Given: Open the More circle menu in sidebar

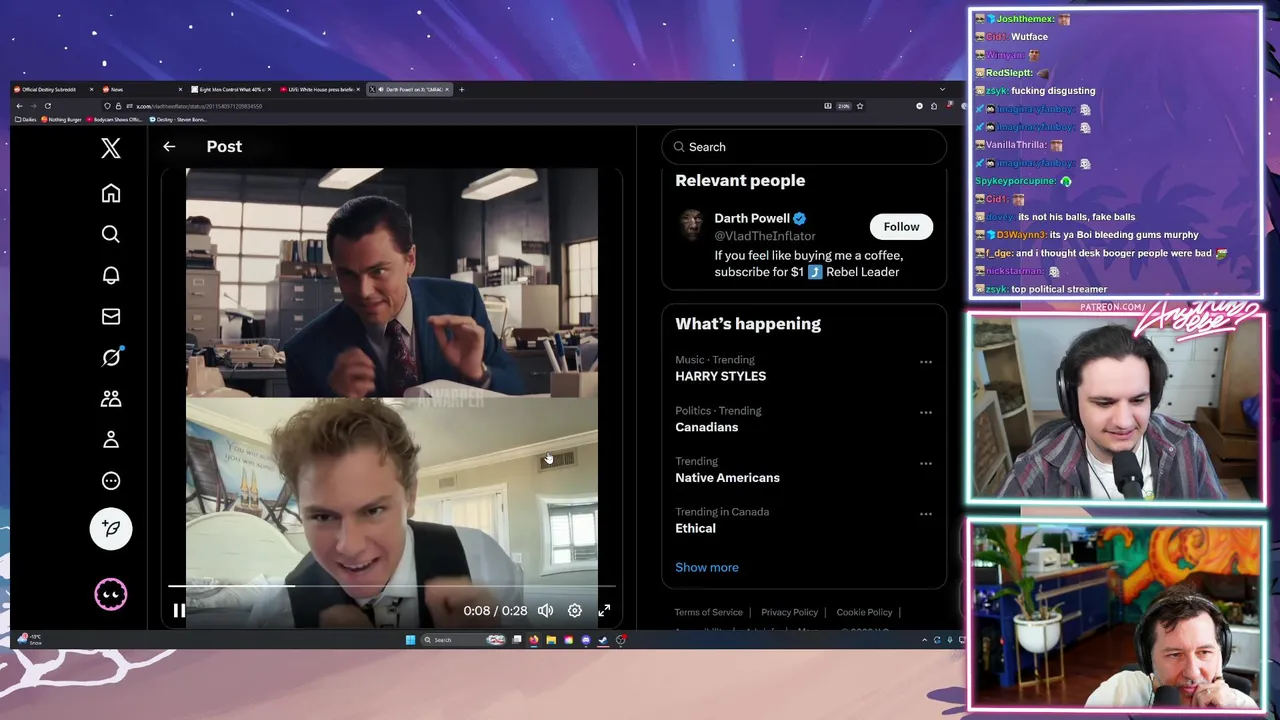Looking at the screenshot, I should (x=111, y=480).
